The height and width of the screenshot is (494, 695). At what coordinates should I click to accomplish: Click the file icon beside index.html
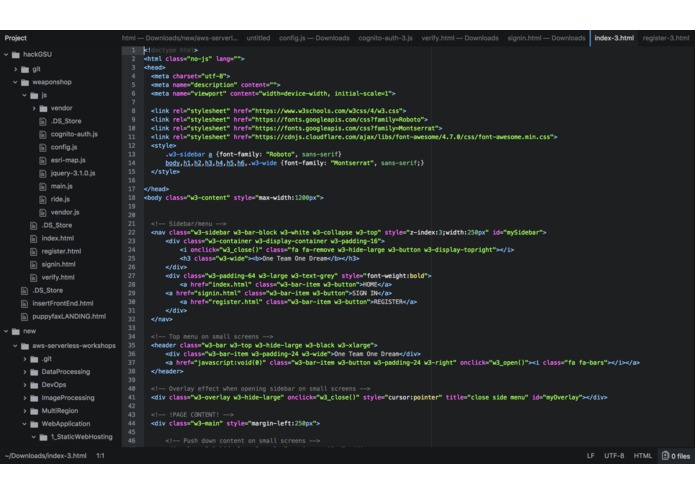pyautogui.click(x=34, y=238)
